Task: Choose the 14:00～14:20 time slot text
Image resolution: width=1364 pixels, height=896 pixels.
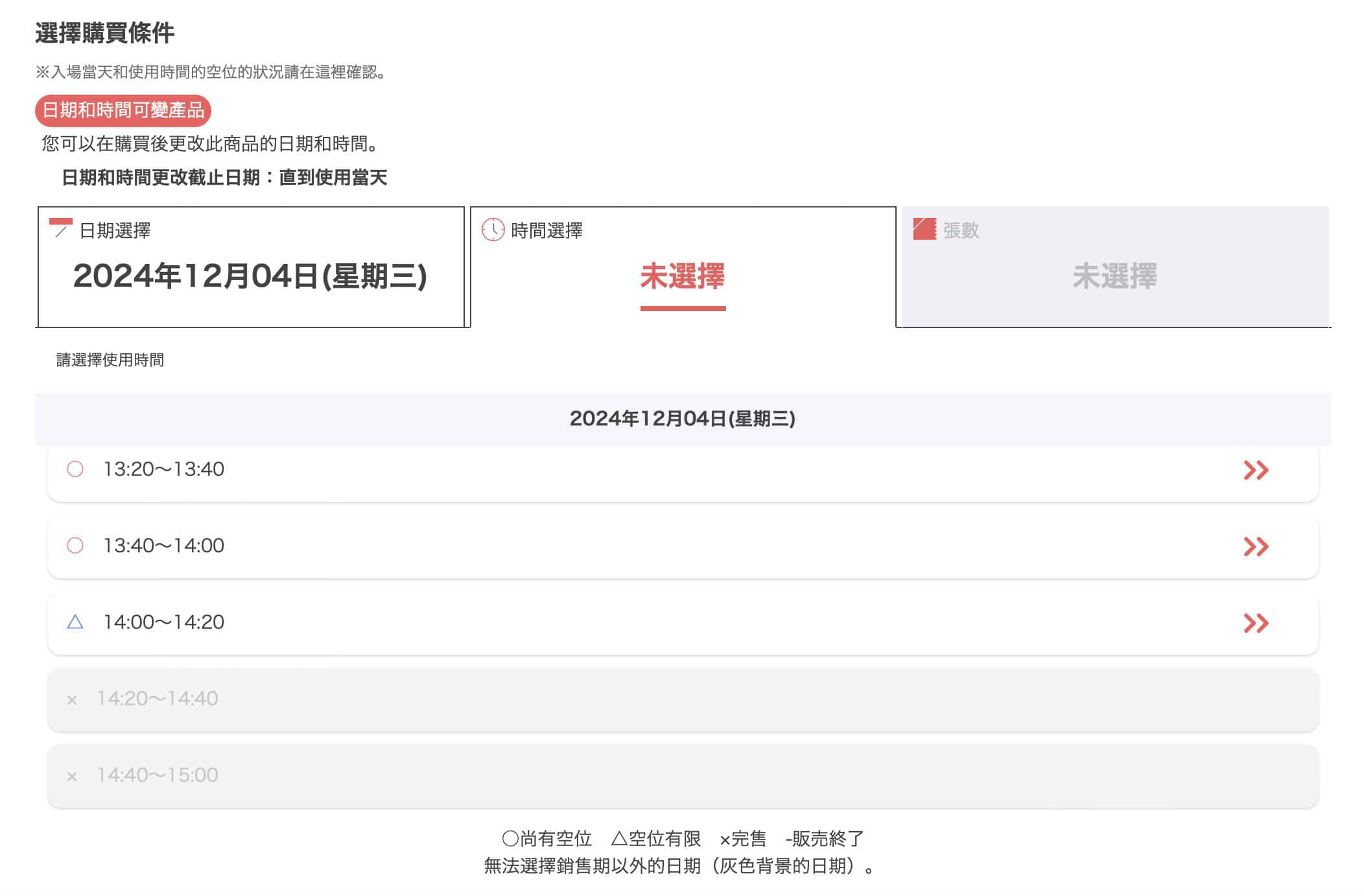Action: [x=164, y=622]
